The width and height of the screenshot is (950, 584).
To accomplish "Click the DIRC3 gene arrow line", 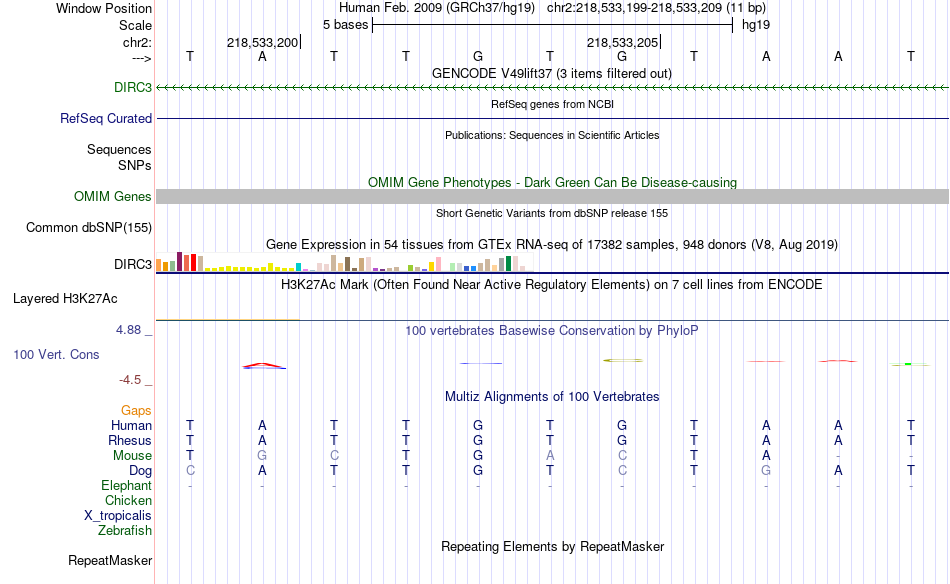I will tap(552, 88).
